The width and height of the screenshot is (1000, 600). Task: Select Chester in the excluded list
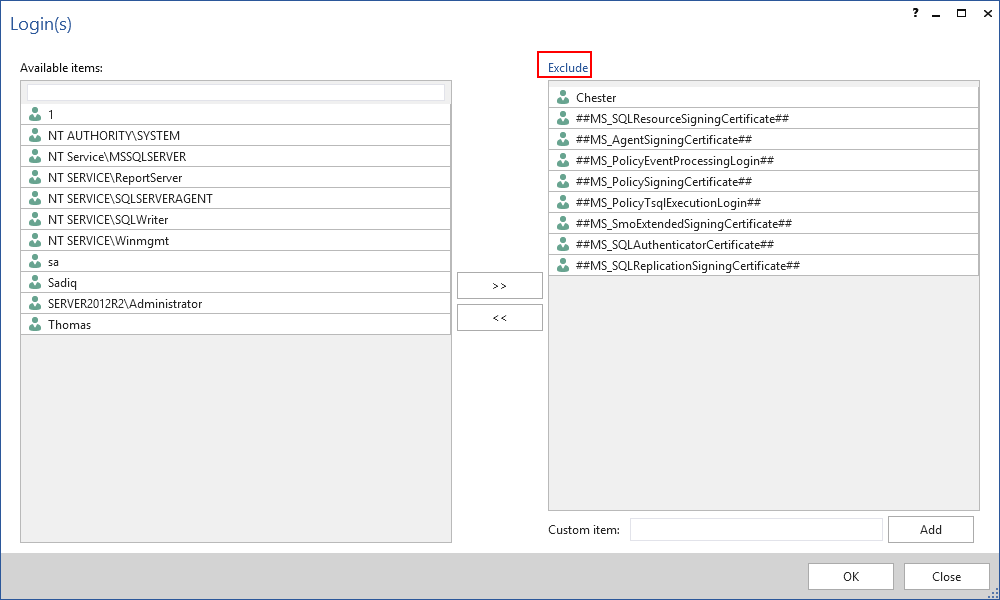coord(596,98)
